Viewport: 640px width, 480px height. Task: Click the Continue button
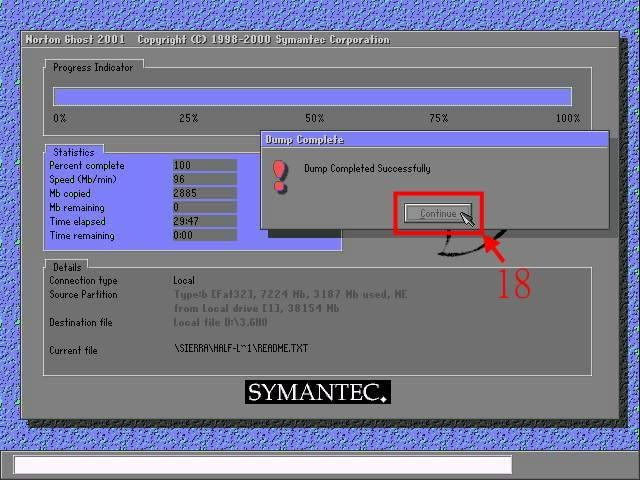point(438,213)
